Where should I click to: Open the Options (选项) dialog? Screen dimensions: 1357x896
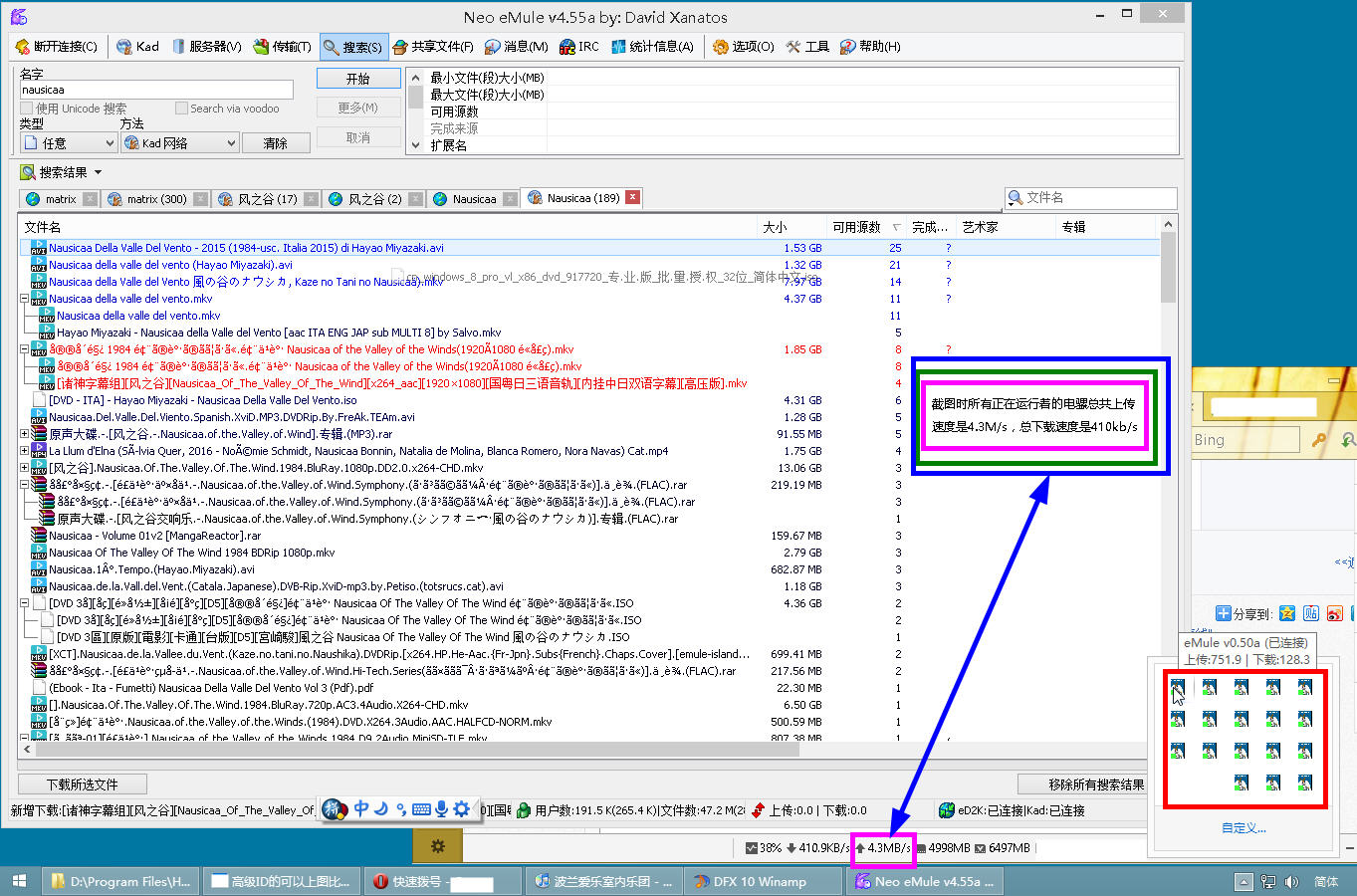743,47
